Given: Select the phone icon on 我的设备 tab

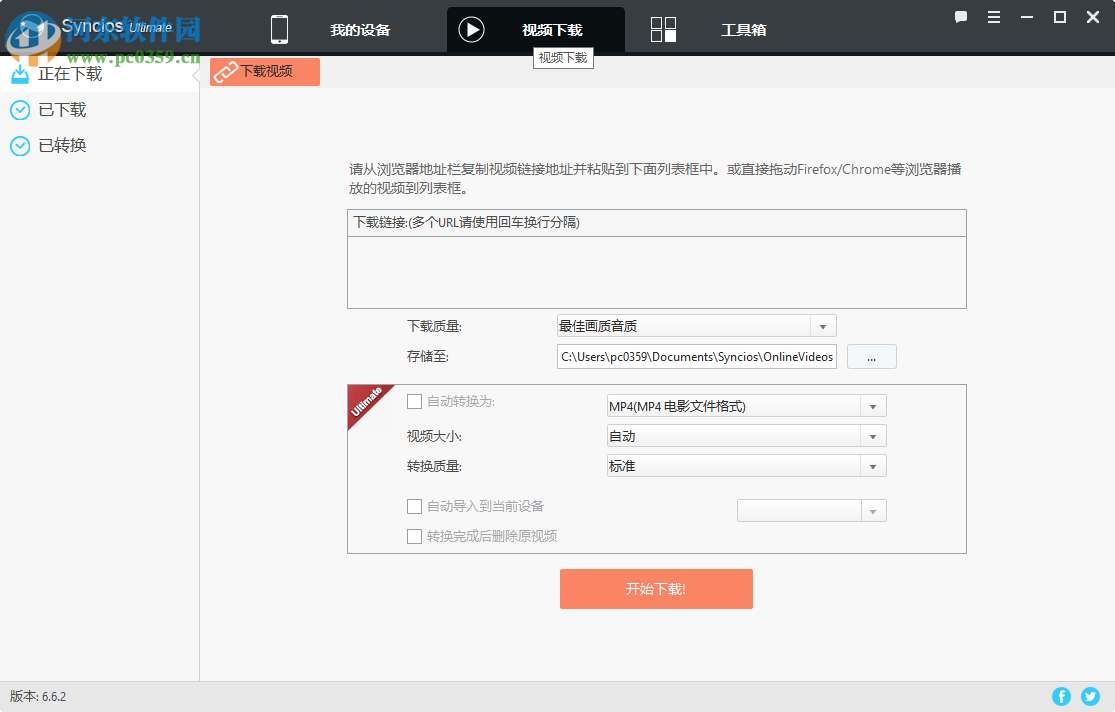Looking at the screenshot, I should point(279,28).
